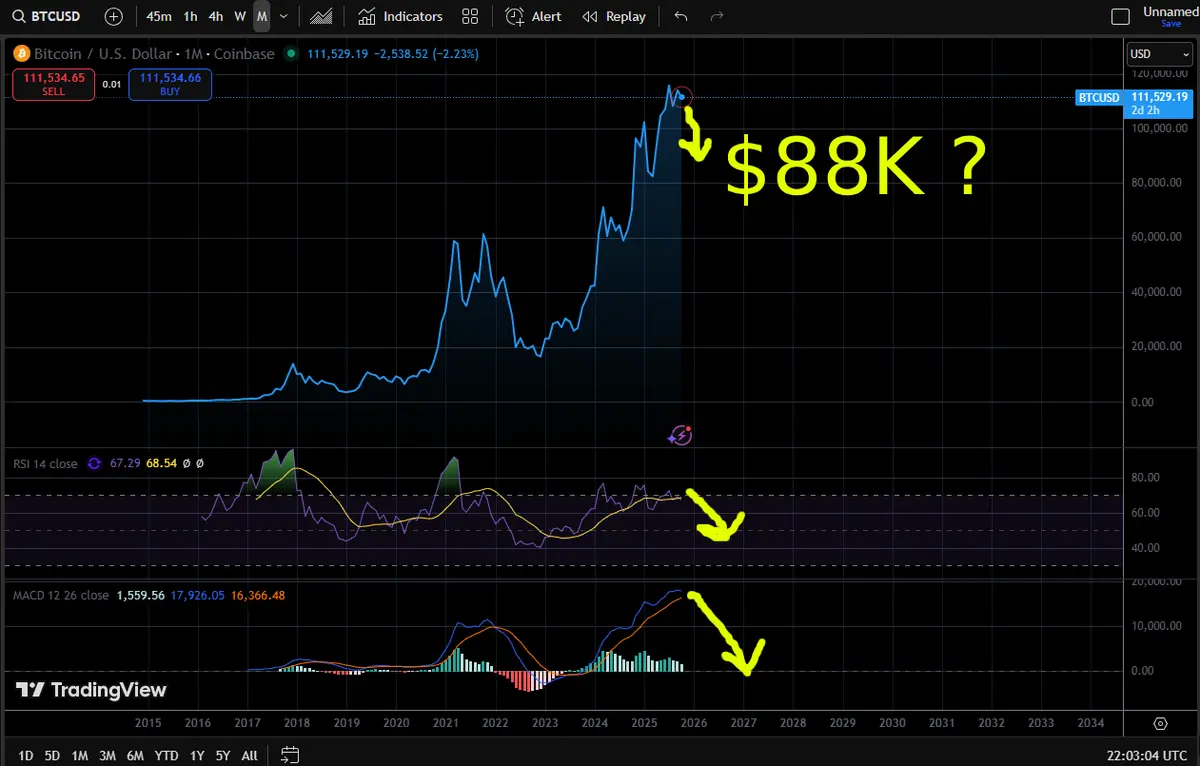Click the green market status dot
Viewport: 1200px width, 766px height.
coord(291,54)
